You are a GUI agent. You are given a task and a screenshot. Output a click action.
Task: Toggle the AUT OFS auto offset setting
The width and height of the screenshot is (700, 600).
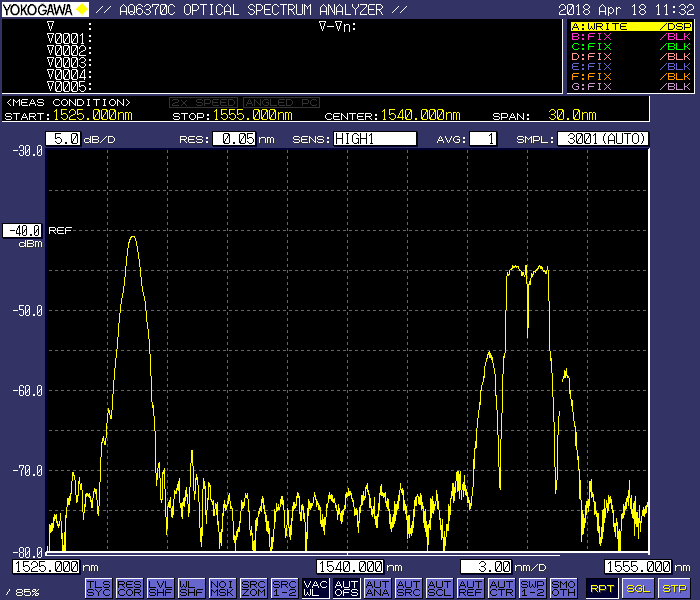coord(346,588)
